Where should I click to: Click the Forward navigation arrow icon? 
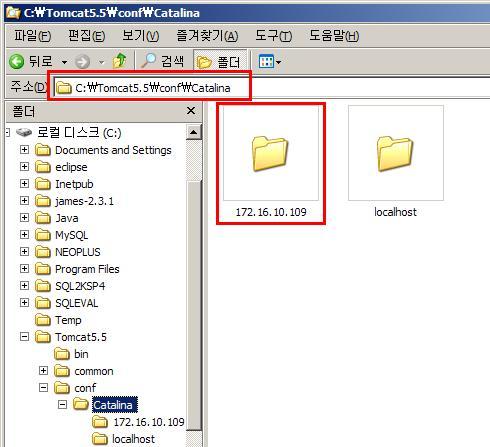point(82,62)
